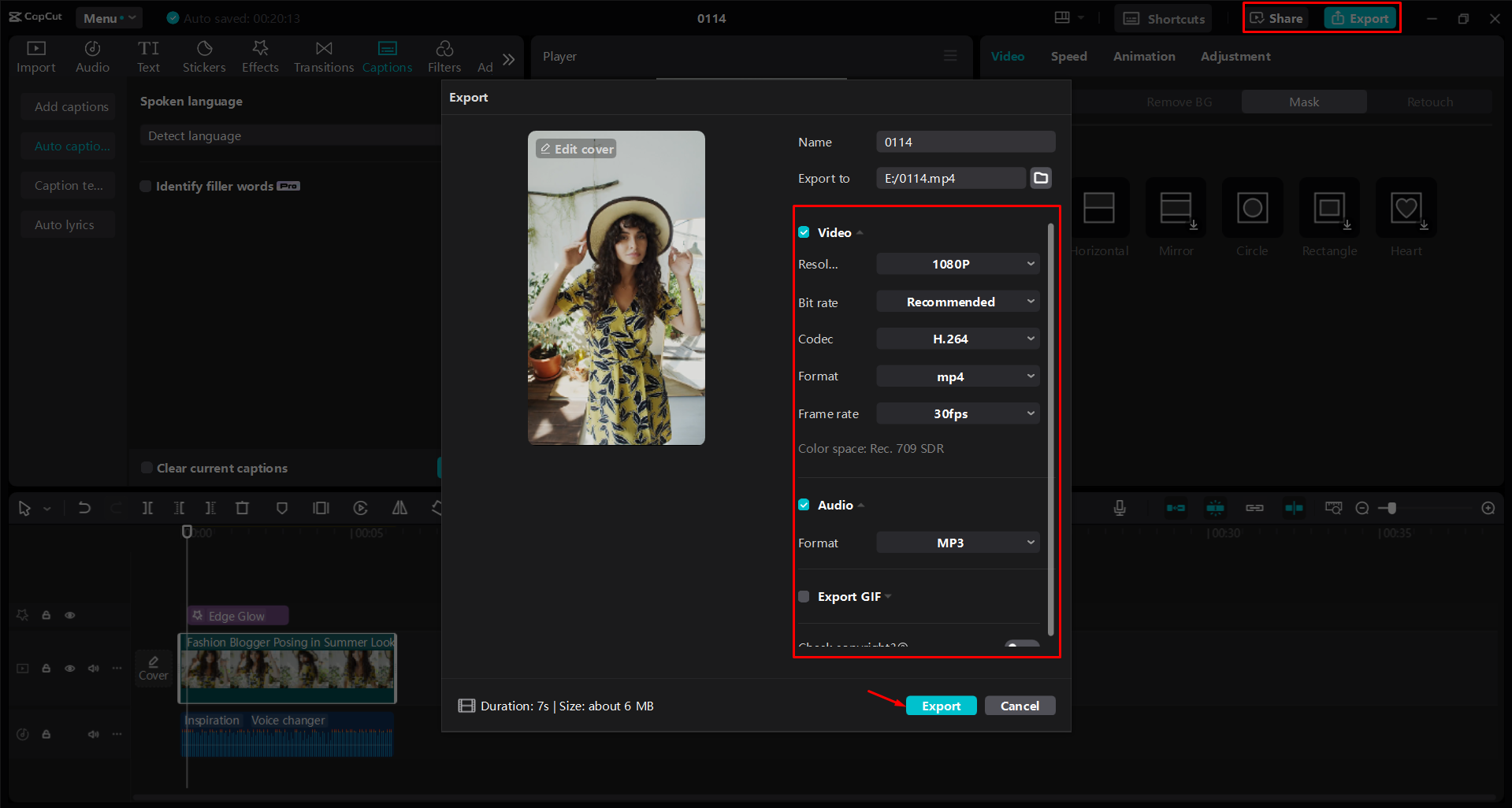Click the export Name input field
The image size is (1512, 808).
point(965,141)
